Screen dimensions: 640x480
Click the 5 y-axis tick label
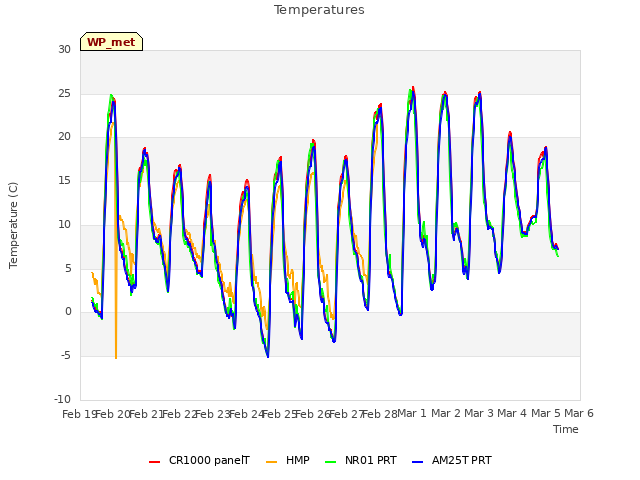68,269
